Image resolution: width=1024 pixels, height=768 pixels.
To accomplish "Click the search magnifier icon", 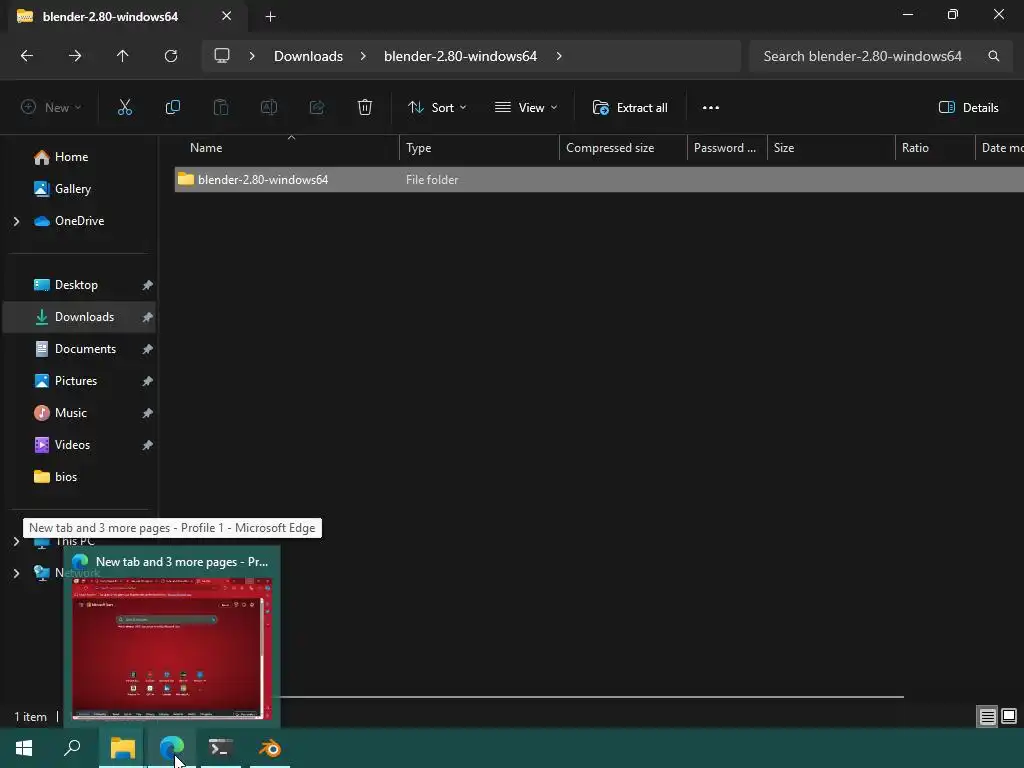I will [994, 56].
